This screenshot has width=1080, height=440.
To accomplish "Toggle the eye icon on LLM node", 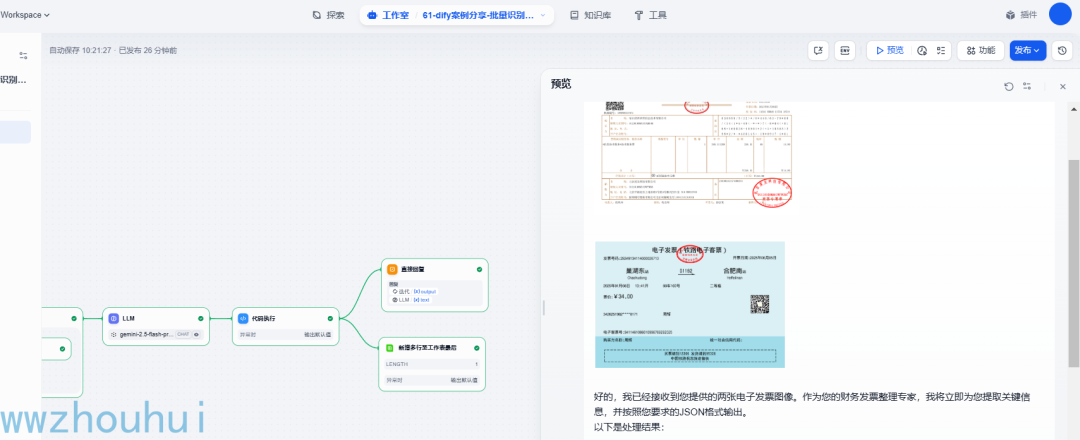I will pos(196,334).
